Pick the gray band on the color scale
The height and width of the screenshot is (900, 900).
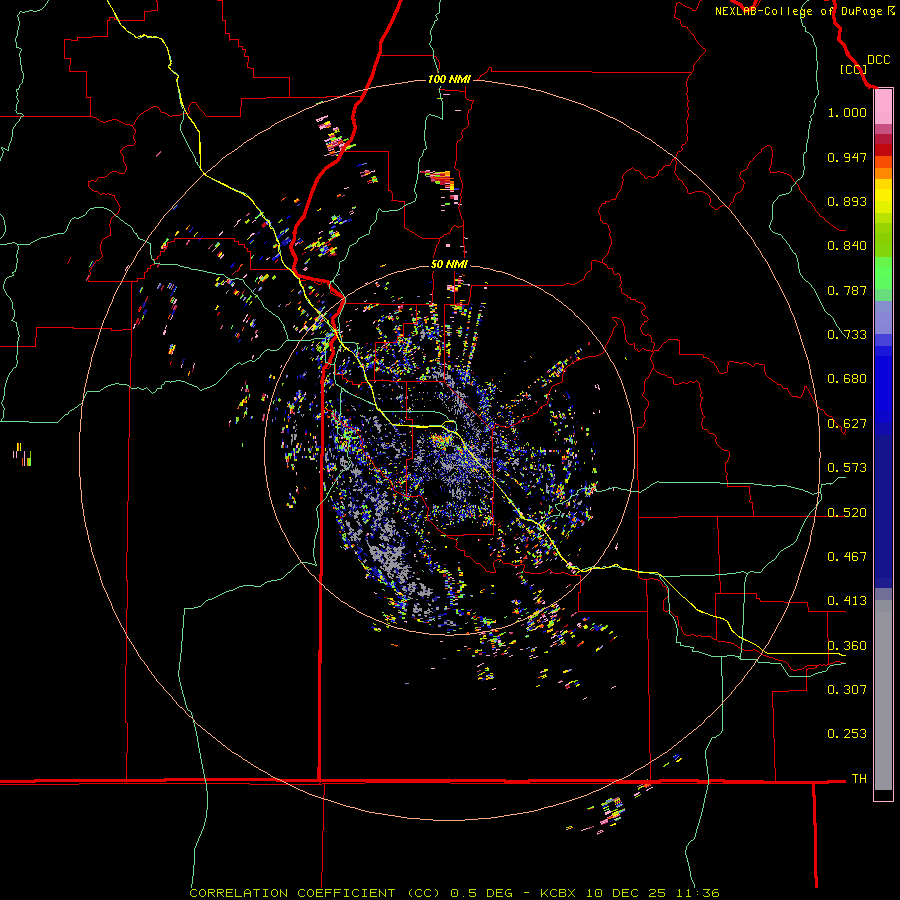tap(883, 695)
